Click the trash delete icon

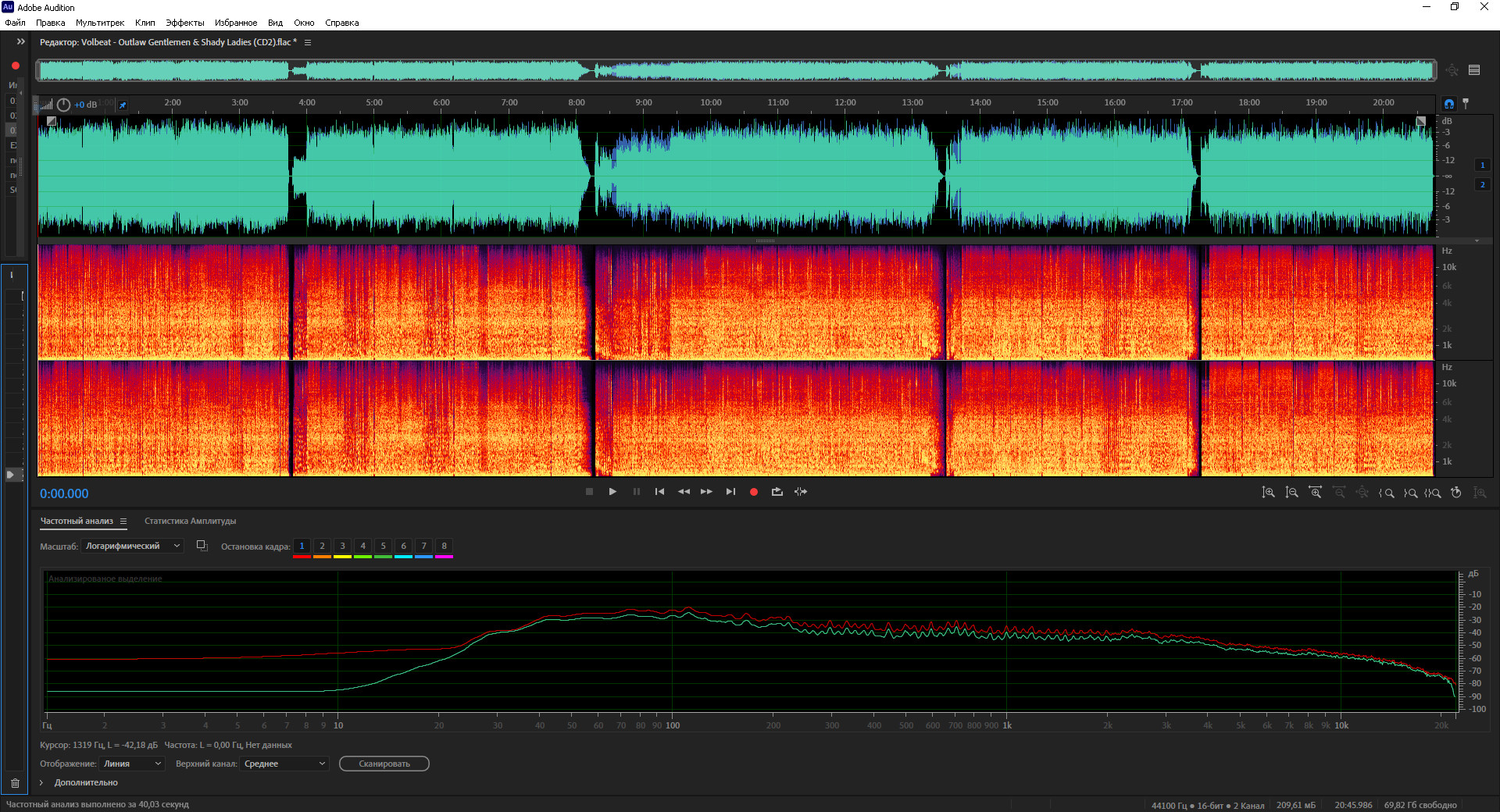tap(15, 783)
